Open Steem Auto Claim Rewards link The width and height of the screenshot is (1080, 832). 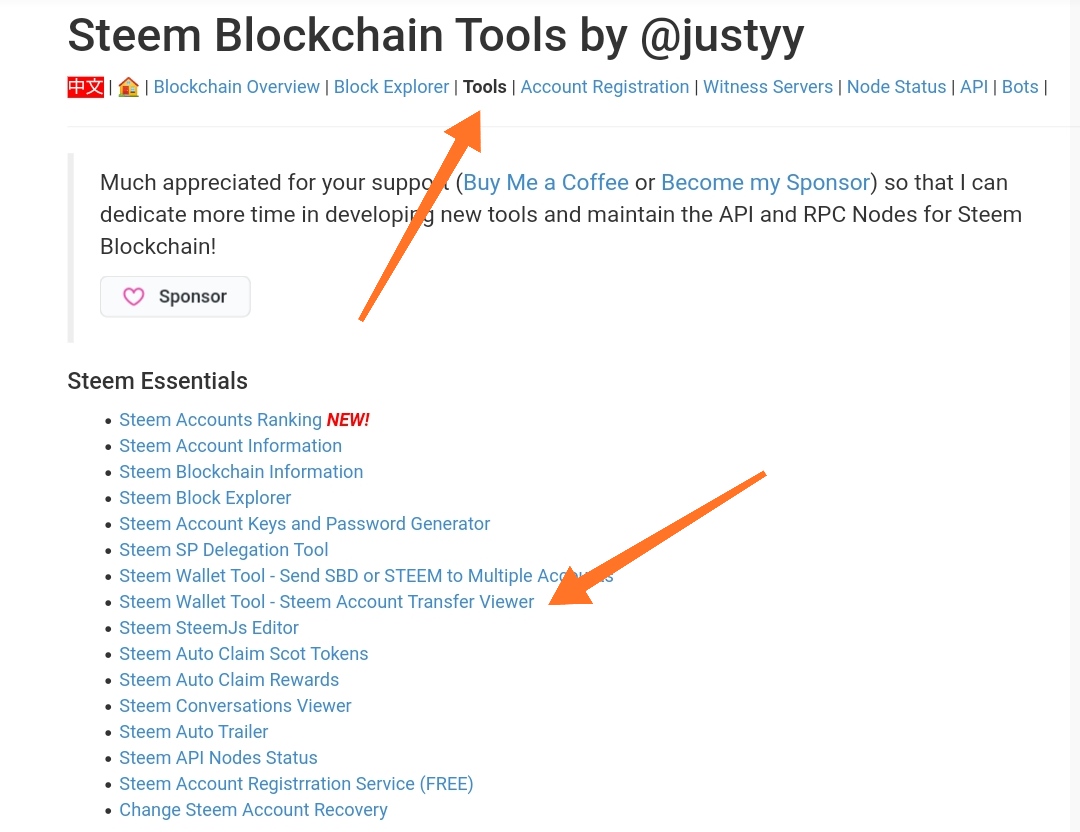point(229,680)
